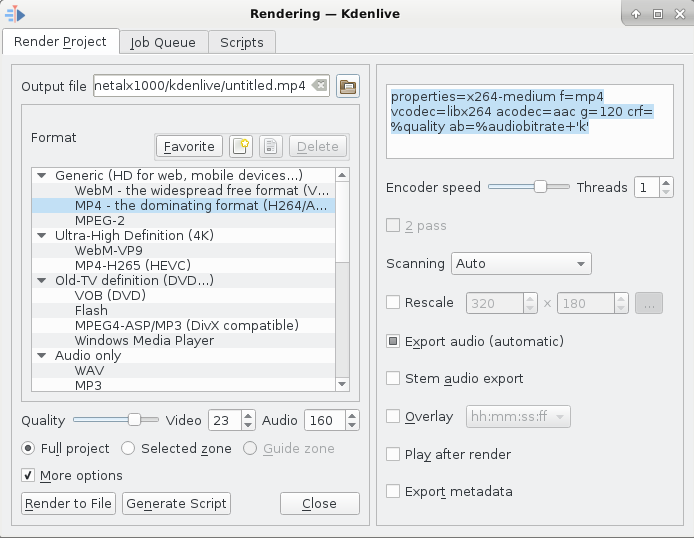Select WebM-VP9 profile

coord(184,250)
